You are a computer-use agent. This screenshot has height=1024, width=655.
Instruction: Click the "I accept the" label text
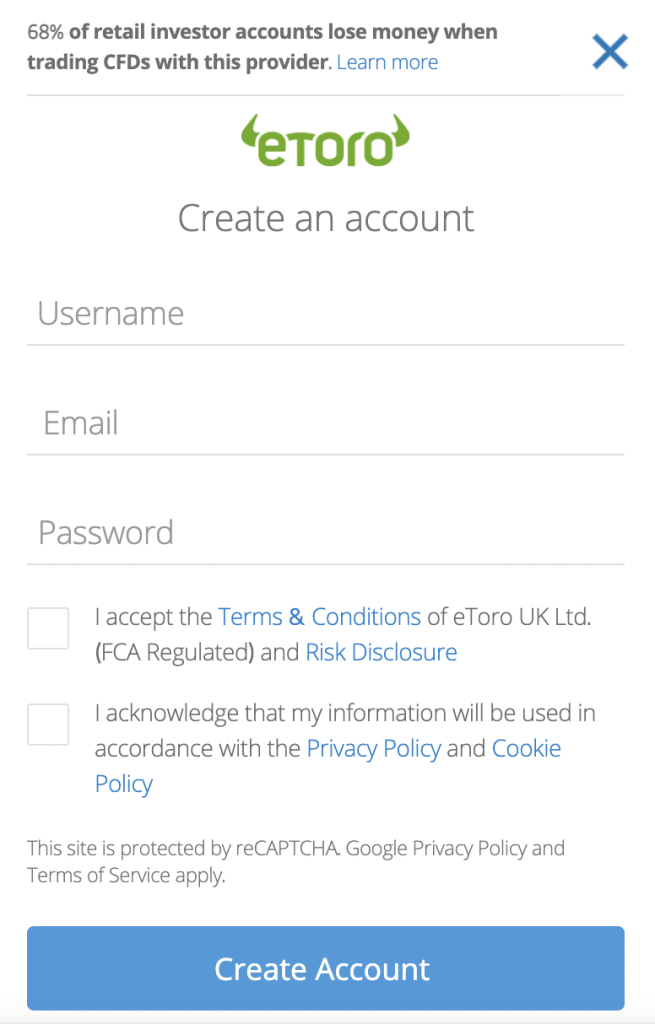coord(153,616)
